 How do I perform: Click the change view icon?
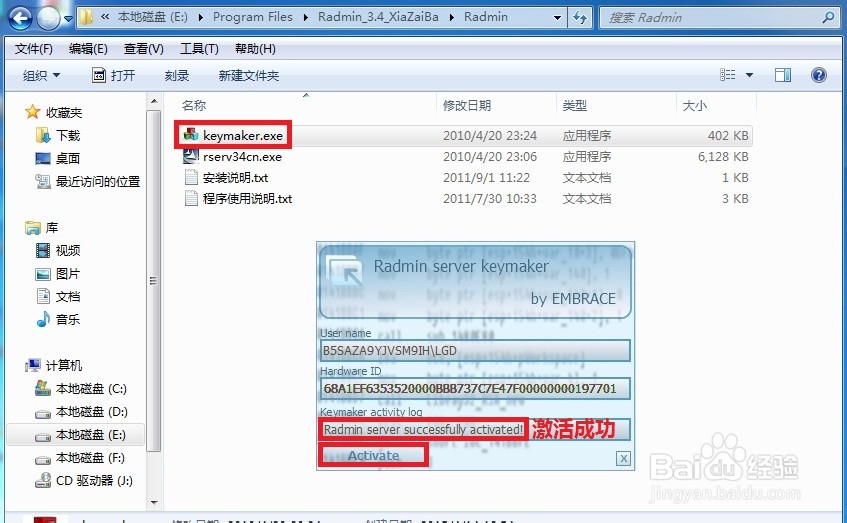click(x=728, y=75)
